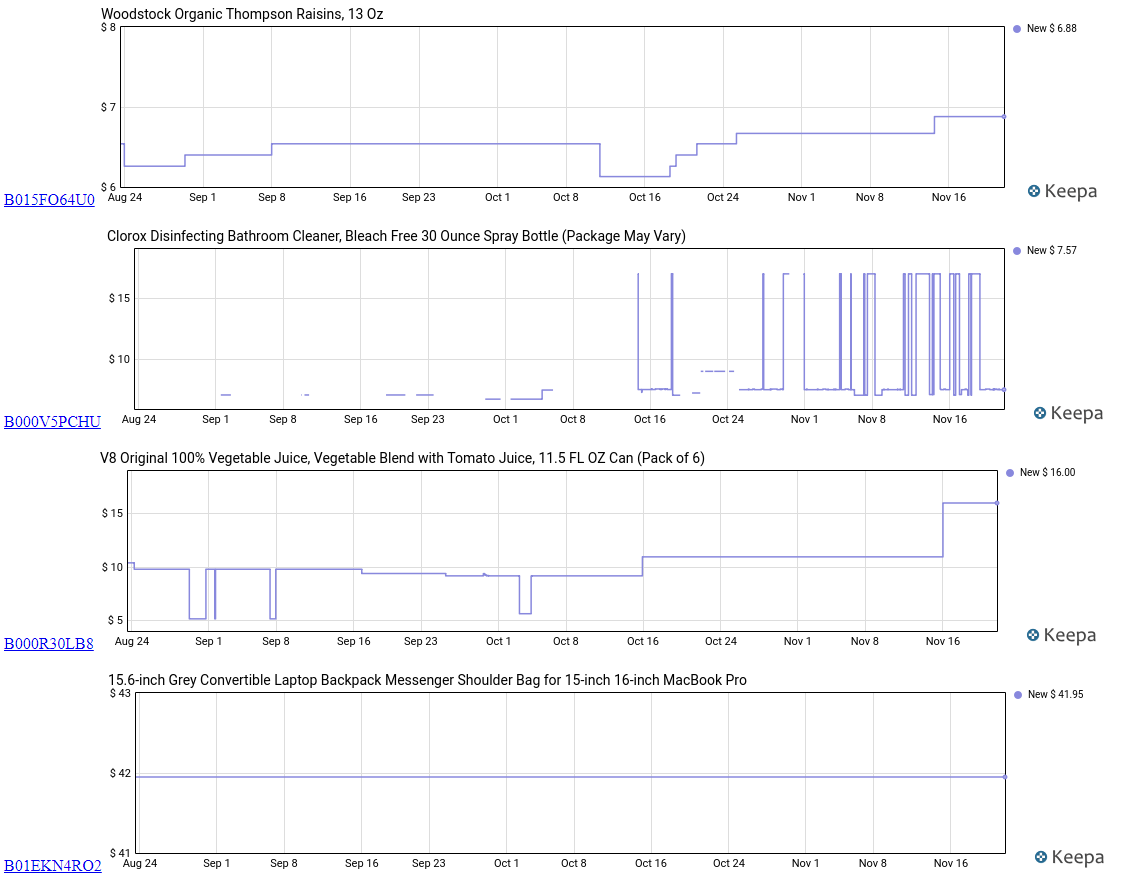Click the New $ 41.95 legend dot

pos(1018,695)
